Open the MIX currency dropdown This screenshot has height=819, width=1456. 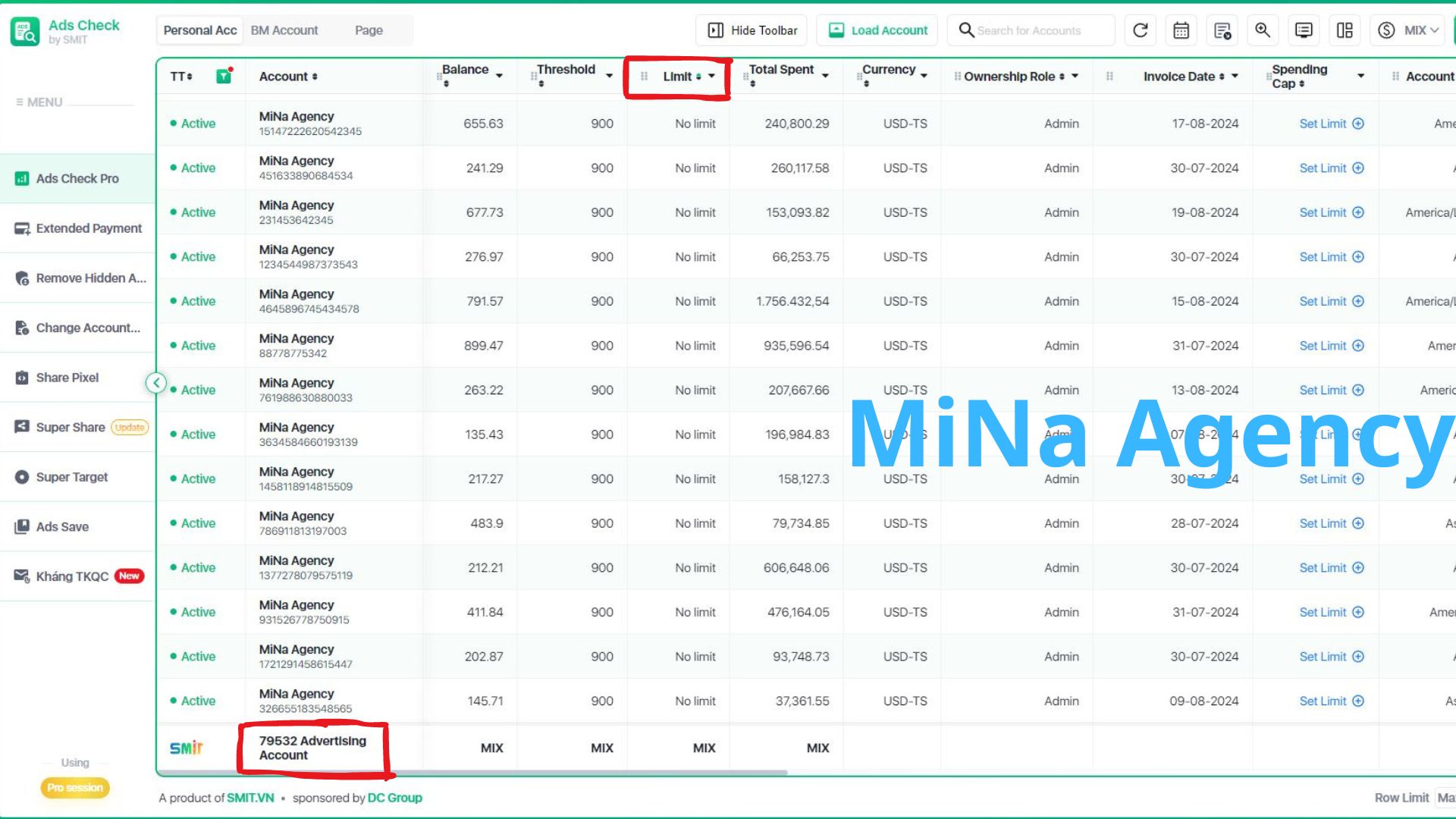tap(1407, 30)
